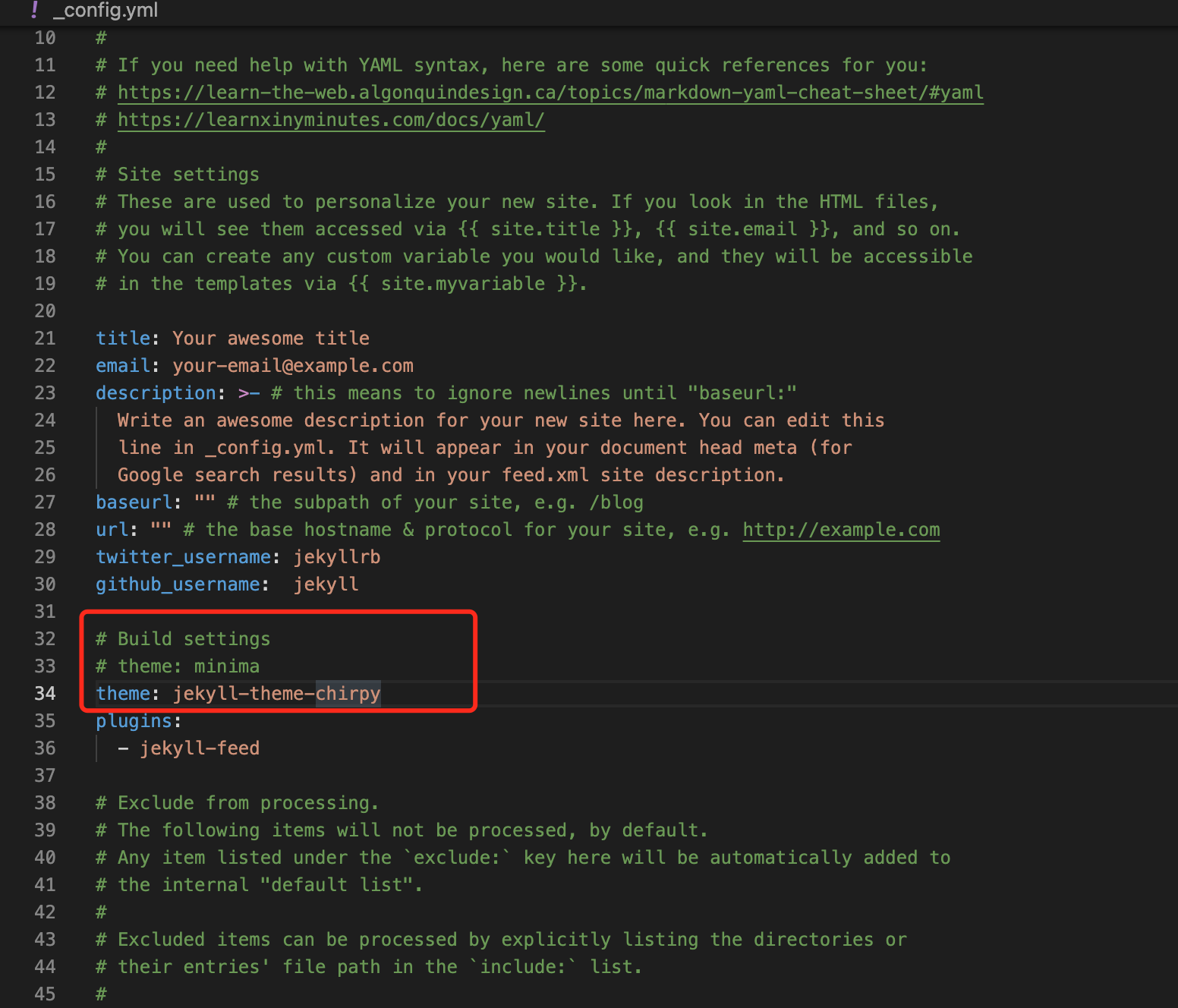
Task: Click line number 34 in the gutter
Action: pos(45,694)
